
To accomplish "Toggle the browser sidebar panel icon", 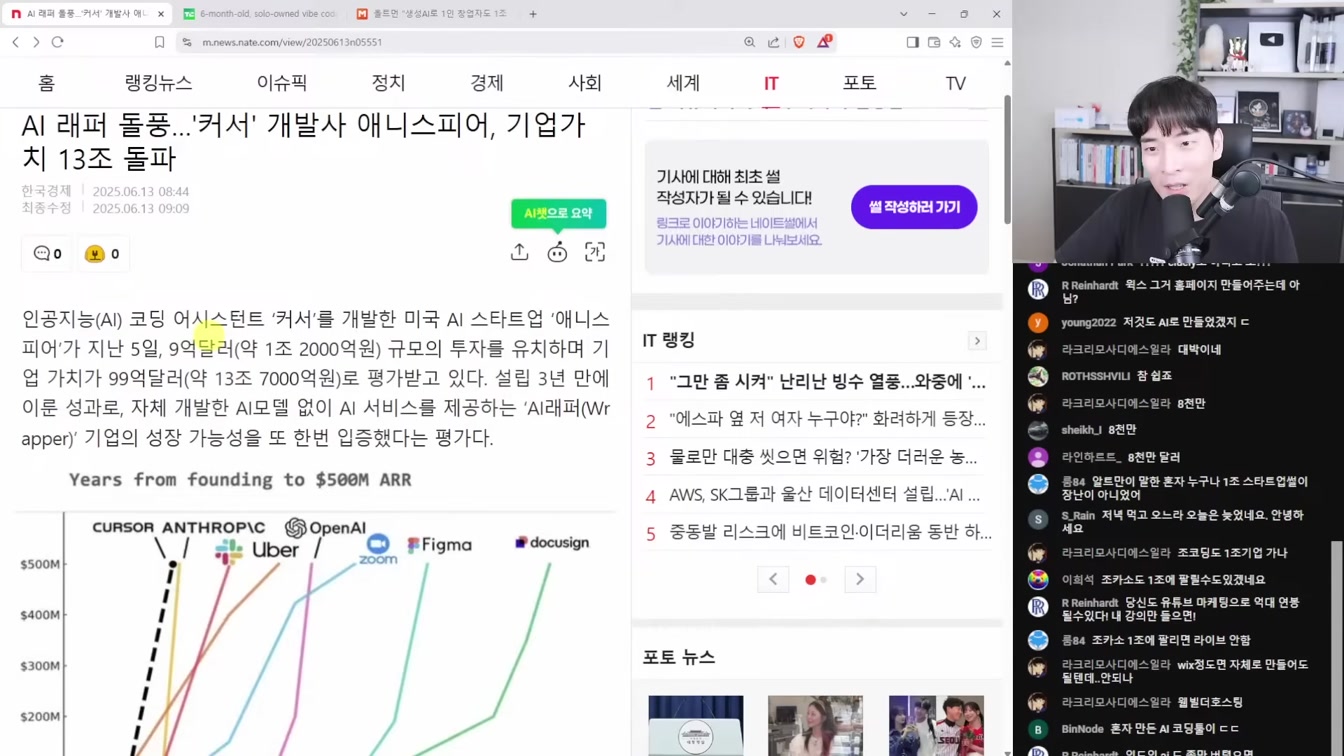I will (912, 42).
